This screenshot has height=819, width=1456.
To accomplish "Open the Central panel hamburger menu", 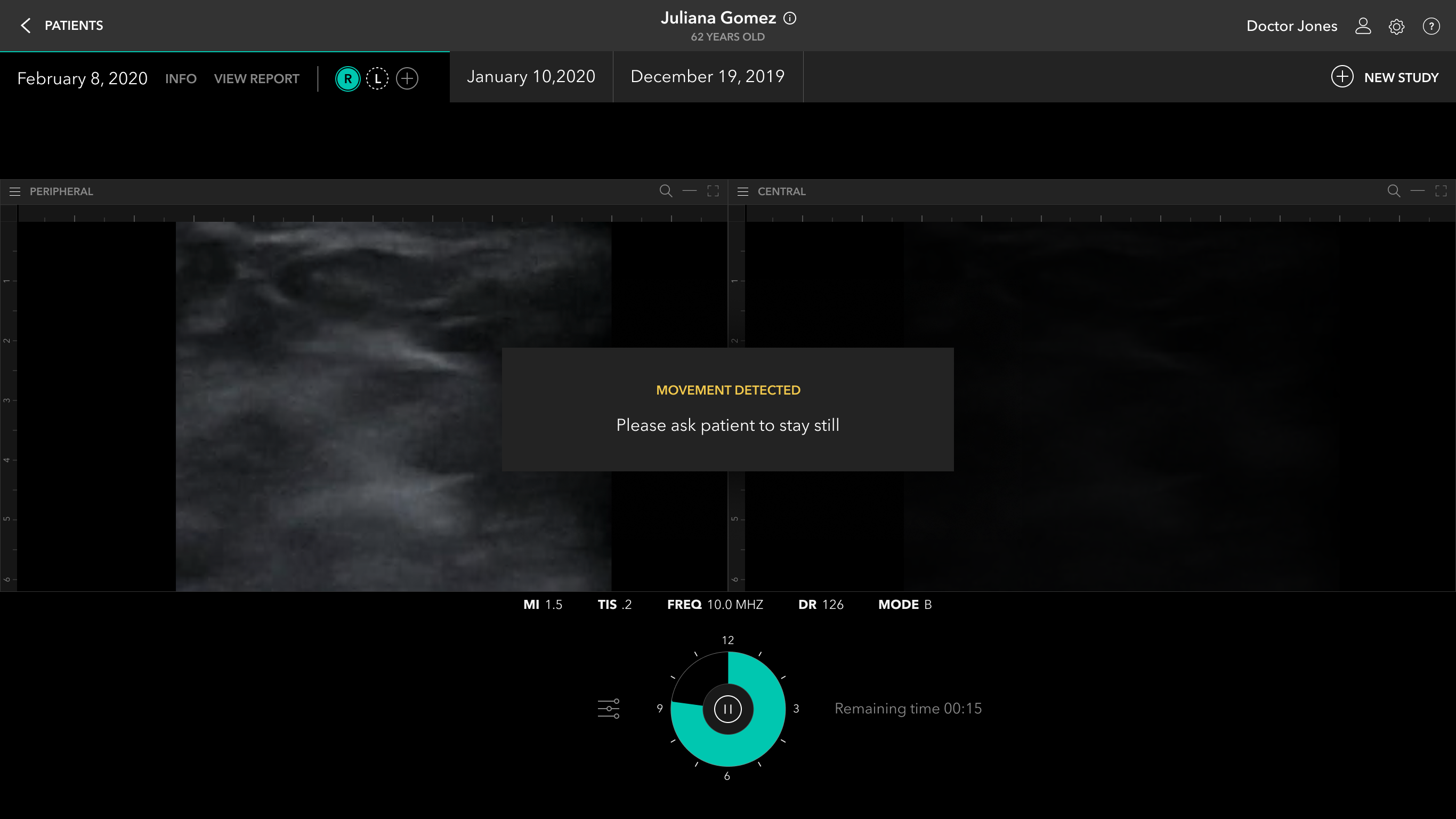I will pyautogui.click(x=743, y=192).
